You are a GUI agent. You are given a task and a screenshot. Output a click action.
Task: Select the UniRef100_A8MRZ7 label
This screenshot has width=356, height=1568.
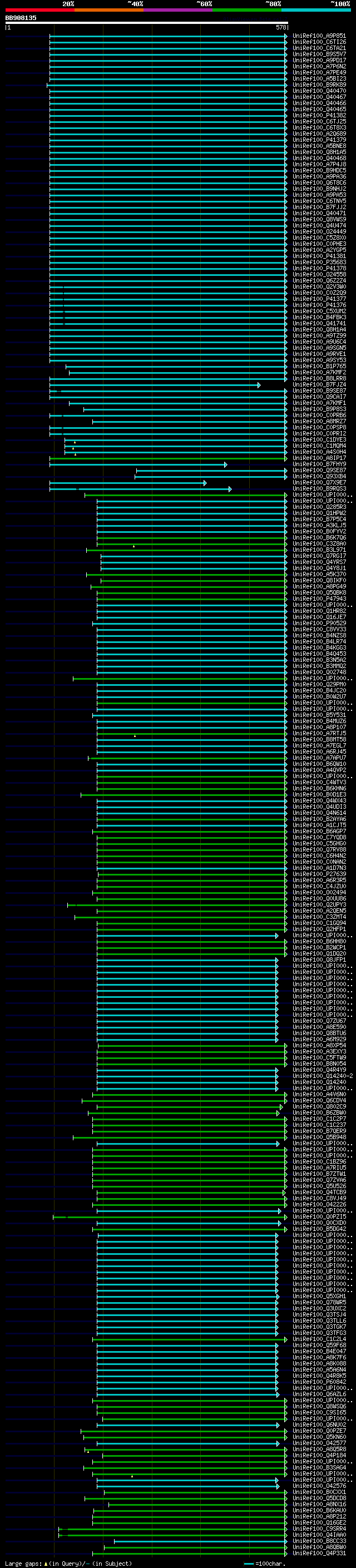pos(319,421)
